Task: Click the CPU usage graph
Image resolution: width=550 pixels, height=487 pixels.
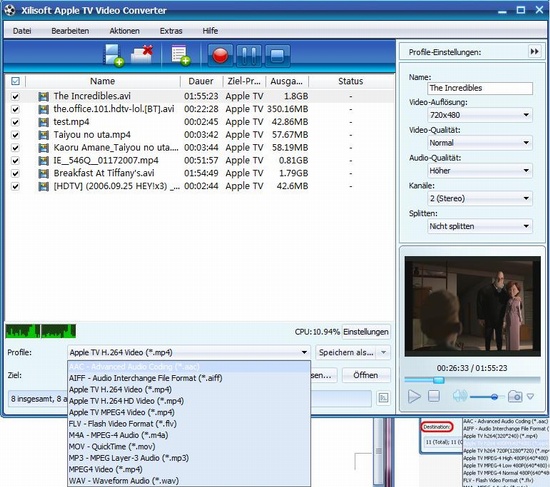Action: point(41,331)
